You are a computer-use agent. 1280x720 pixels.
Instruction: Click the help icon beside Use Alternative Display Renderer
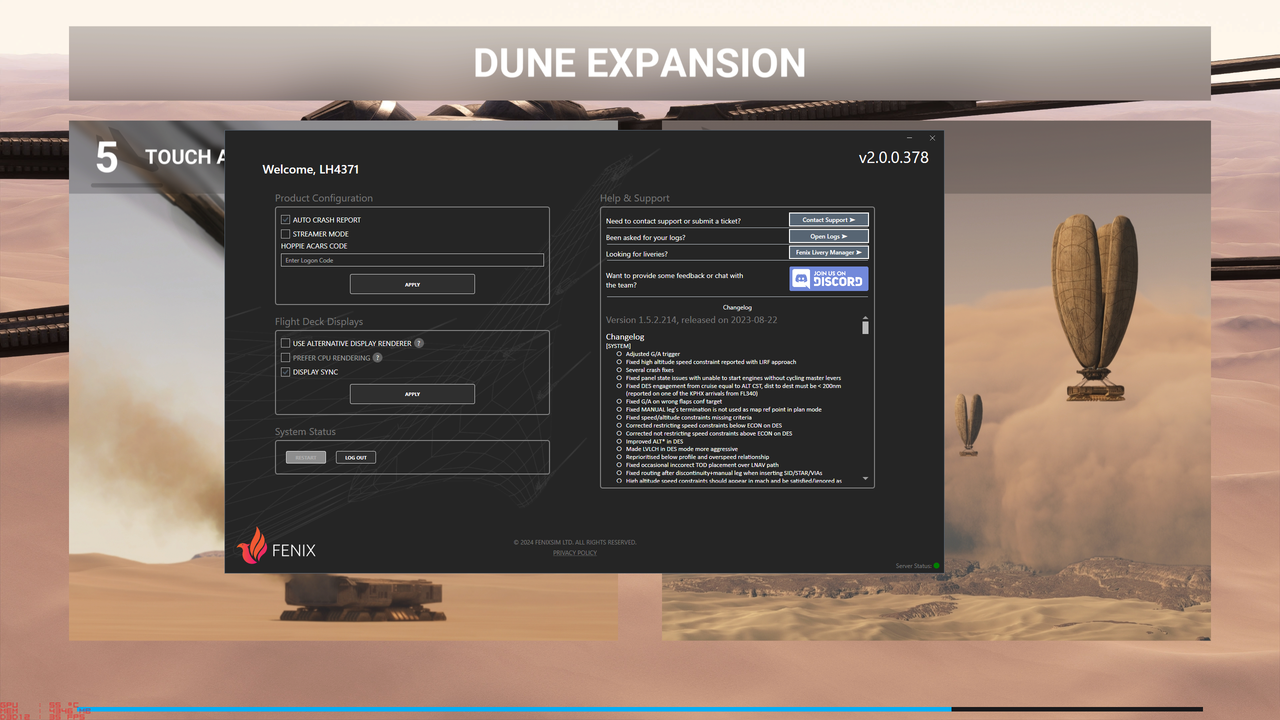point(419,343)
